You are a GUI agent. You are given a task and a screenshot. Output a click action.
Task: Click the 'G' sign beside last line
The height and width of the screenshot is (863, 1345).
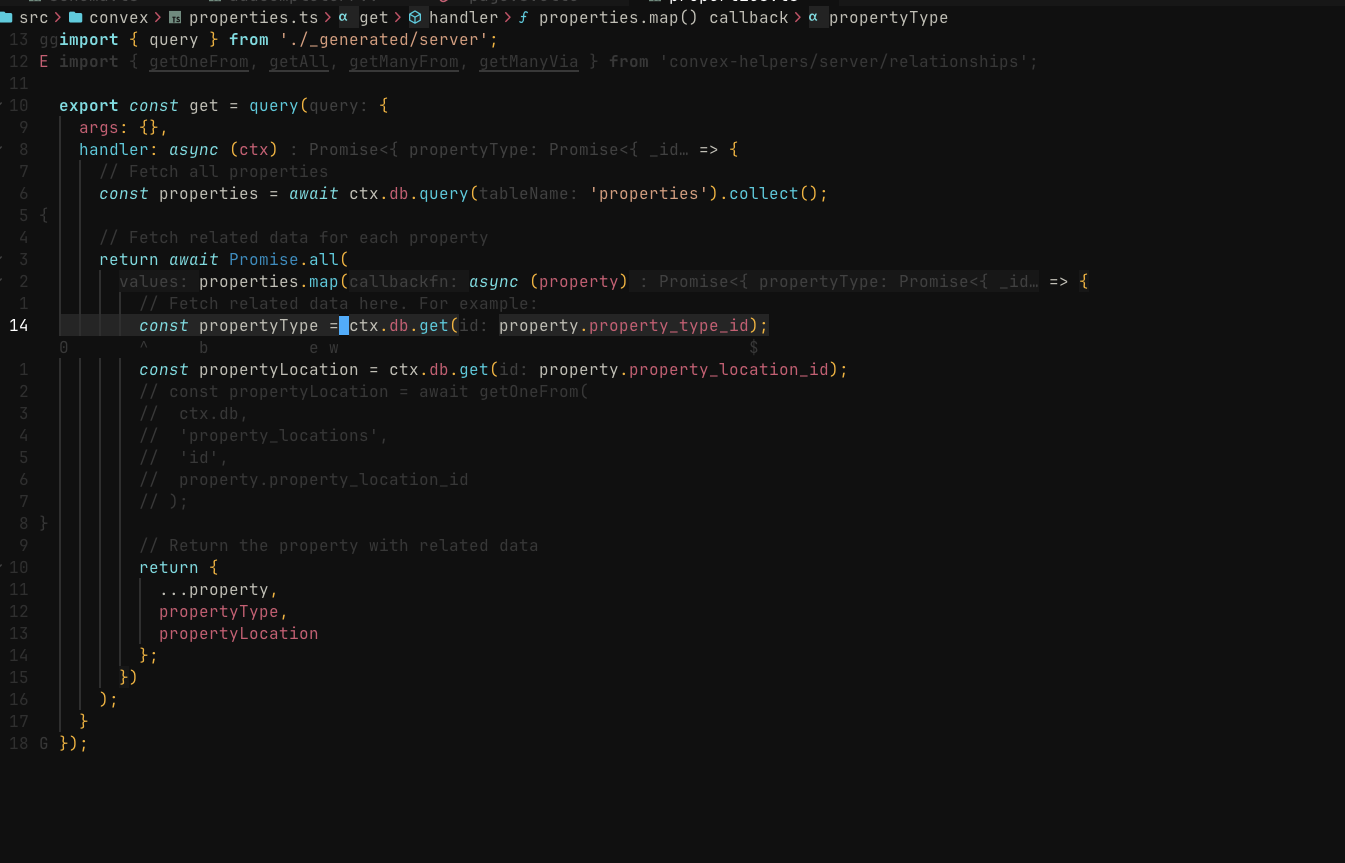pyautogui.click(x=44, y=744)
